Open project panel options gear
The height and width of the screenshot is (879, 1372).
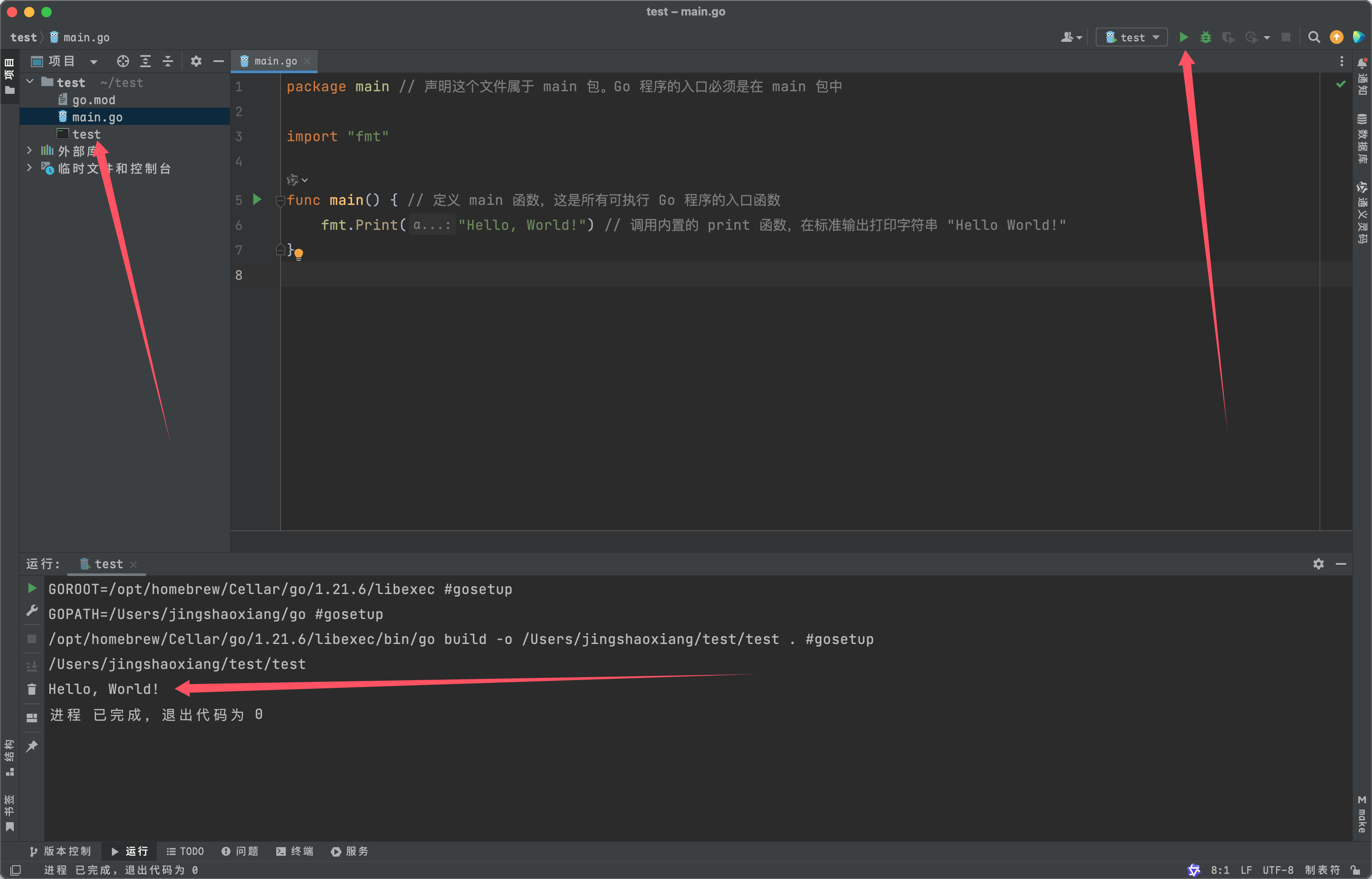pos(196,61)
